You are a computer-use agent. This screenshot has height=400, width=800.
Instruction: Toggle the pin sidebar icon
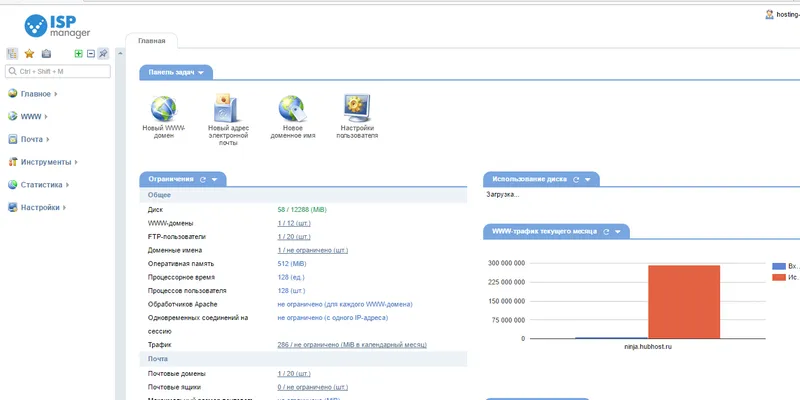pyautogui.click(x=103, y=54)
